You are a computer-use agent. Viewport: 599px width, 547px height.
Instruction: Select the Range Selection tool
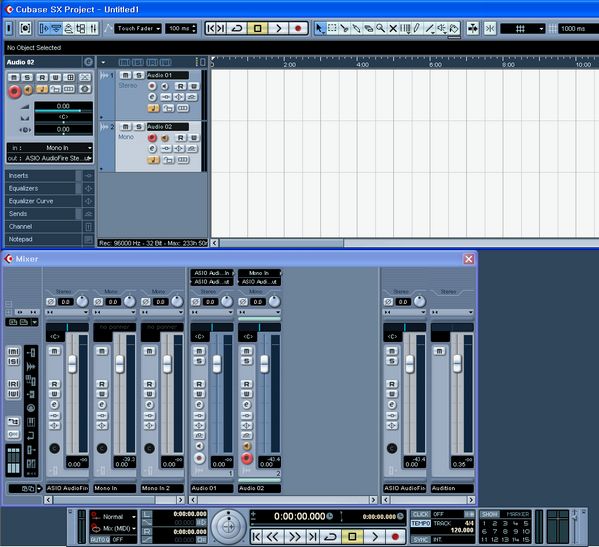pos(332,29)
